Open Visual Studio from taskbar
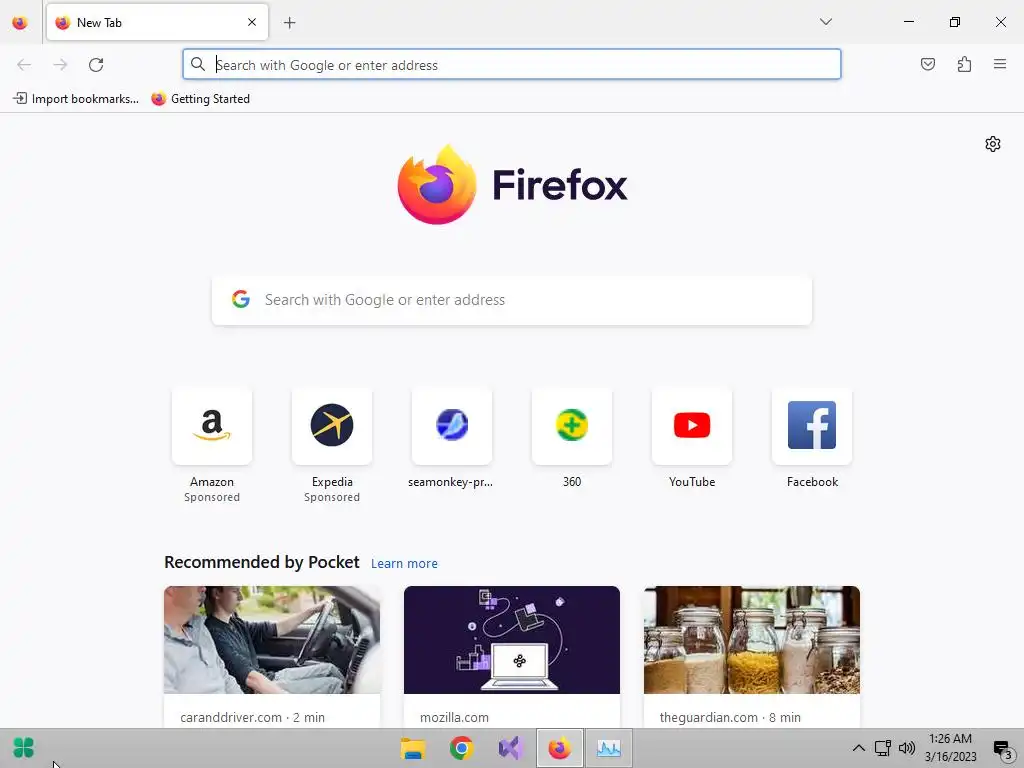This screenshot has height=768, width=1024. tap(510, 748)
